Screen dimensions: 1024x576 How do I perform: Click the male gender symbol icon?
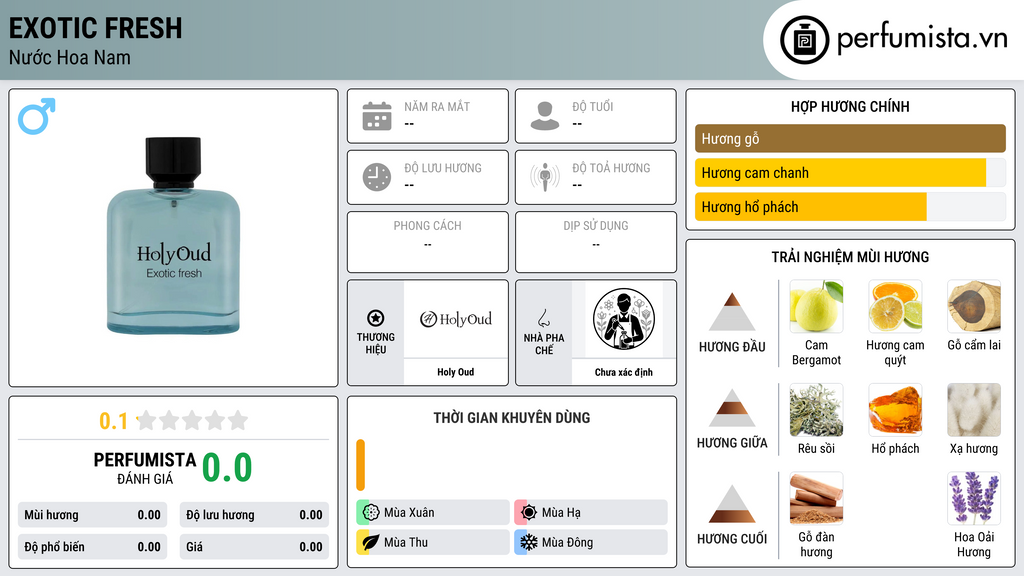click(x=37, y=116)
